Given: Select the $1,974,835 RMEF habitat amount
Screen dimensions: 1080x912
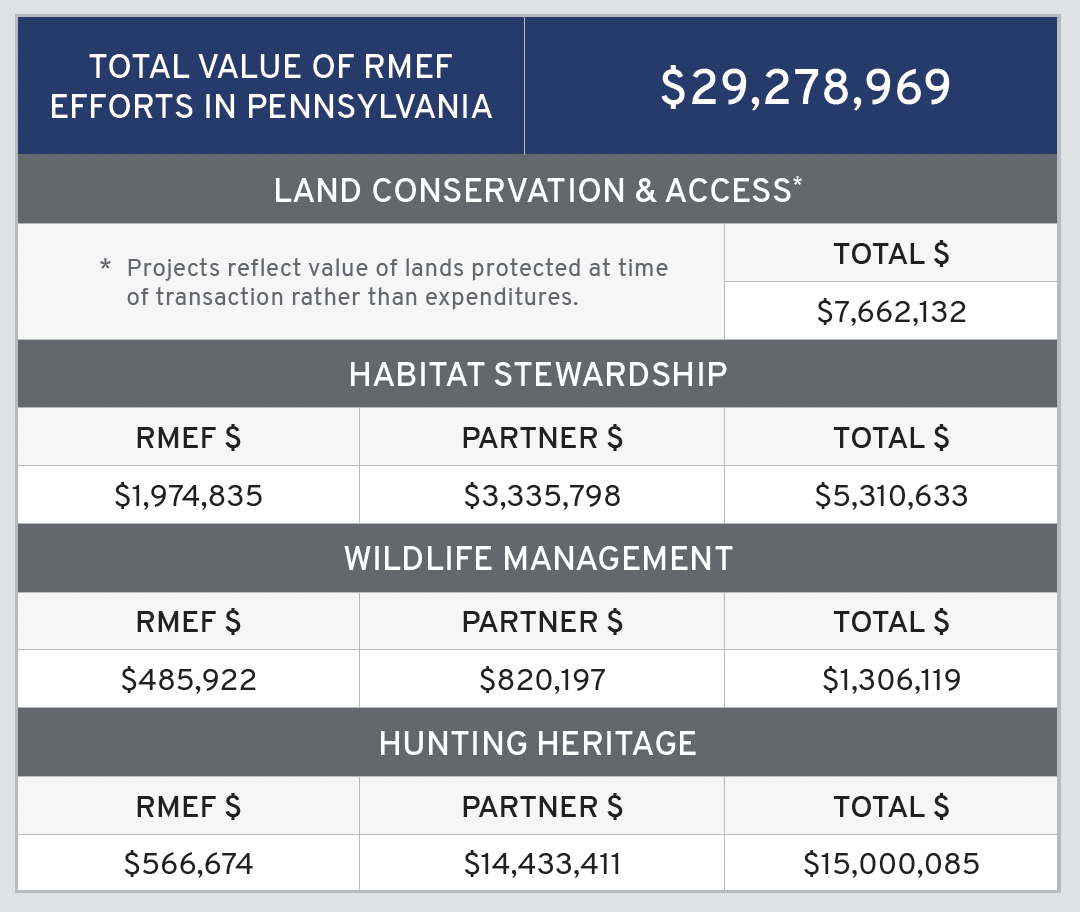Looking at the screenshot, I should click(x=189, y=495).
